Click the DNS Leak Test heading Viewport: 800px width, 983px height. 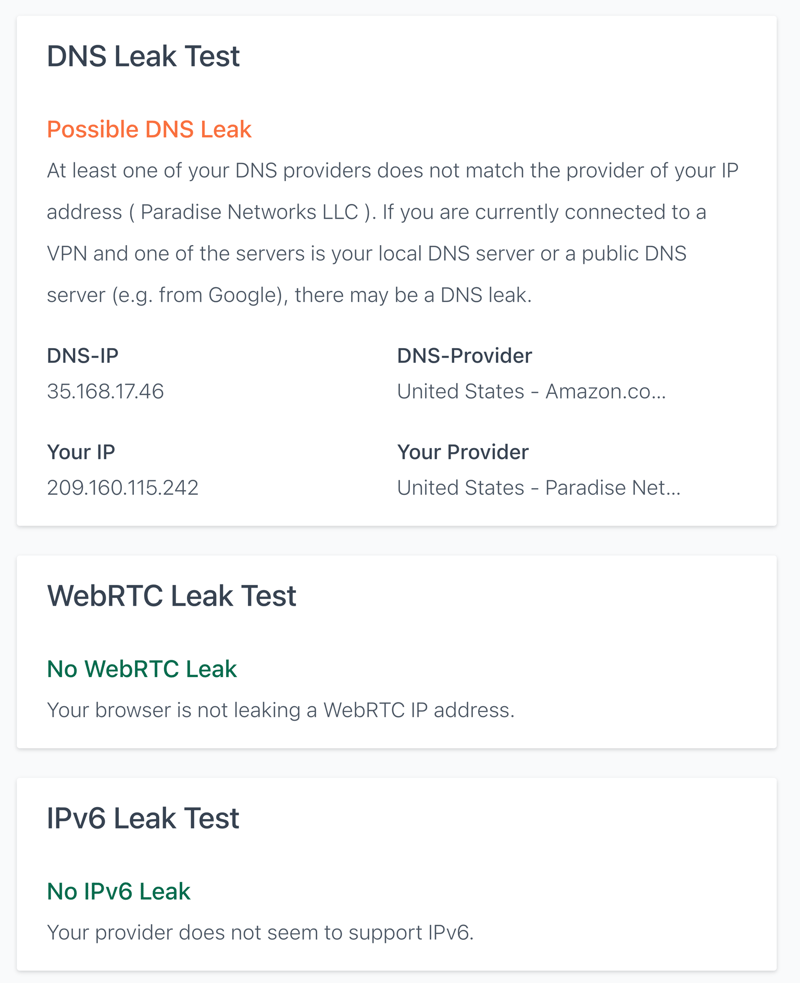tap(143, 56)
